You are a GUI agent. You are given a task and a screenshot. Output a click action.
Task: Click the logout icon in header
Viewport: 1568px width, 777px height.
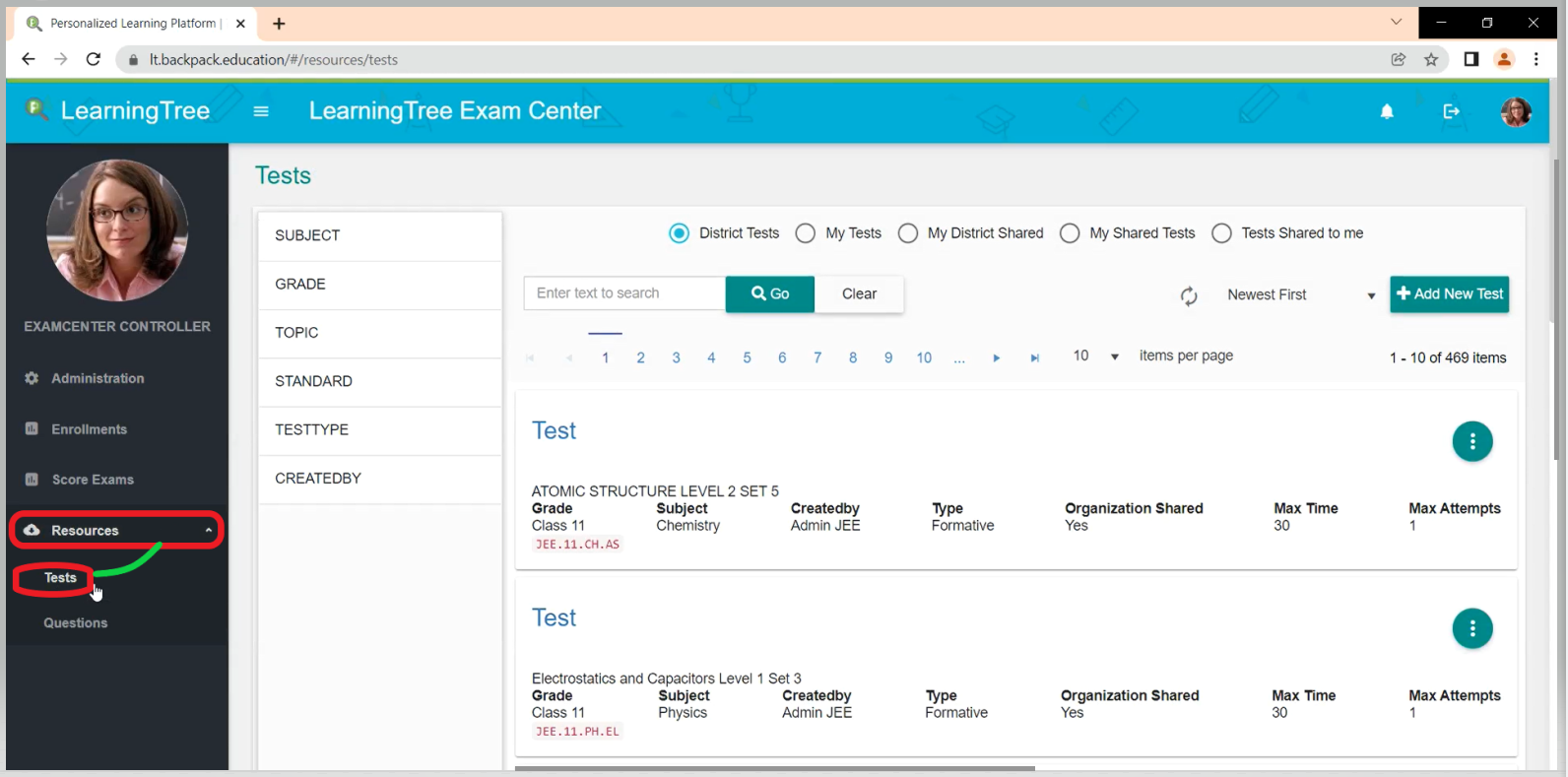(1451, 111)
